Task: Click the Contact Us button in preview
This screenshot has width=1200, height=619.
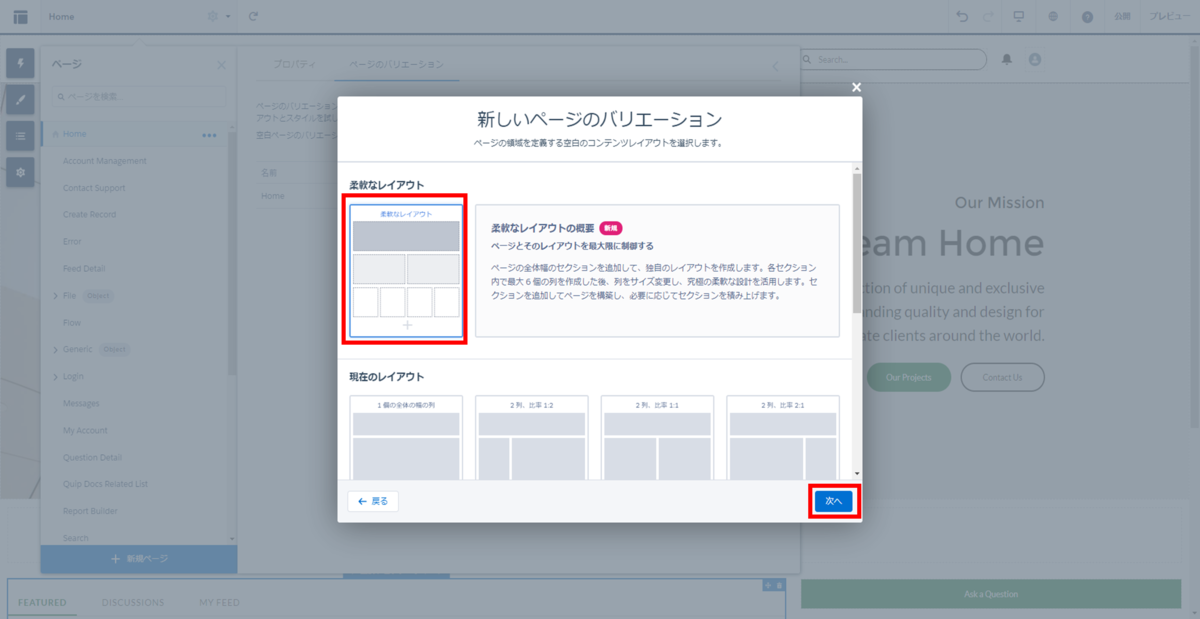Action: point(1002,377)
